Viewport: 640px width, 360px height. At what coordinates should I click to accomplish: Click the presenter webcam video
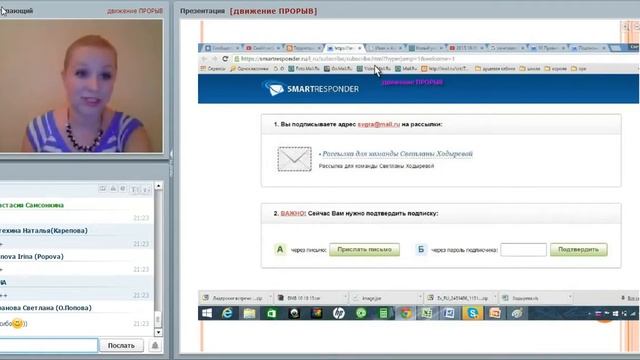pyautogui.click(x=81, y=86)
